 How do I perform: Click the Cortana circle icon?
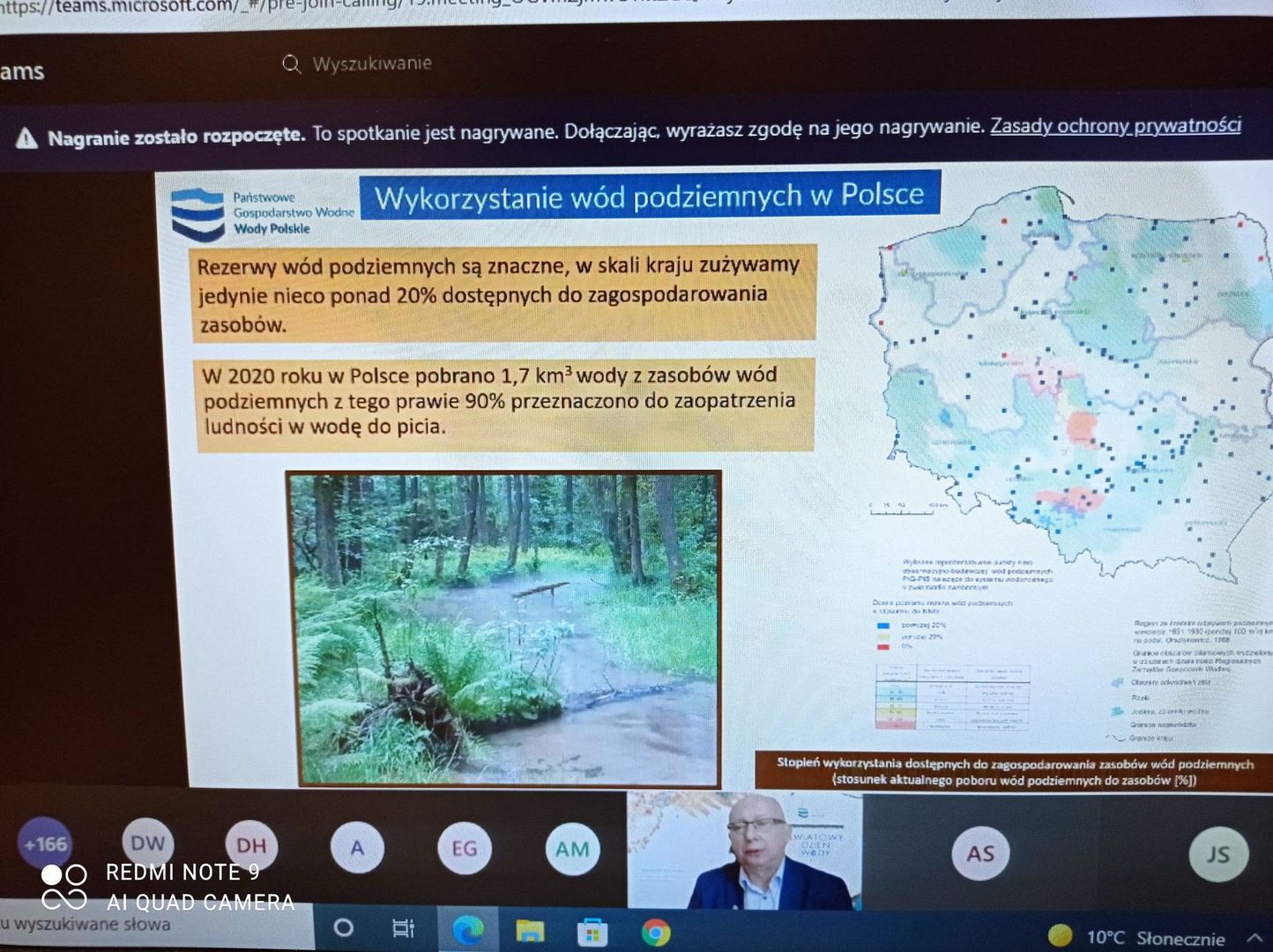(344, 928)
